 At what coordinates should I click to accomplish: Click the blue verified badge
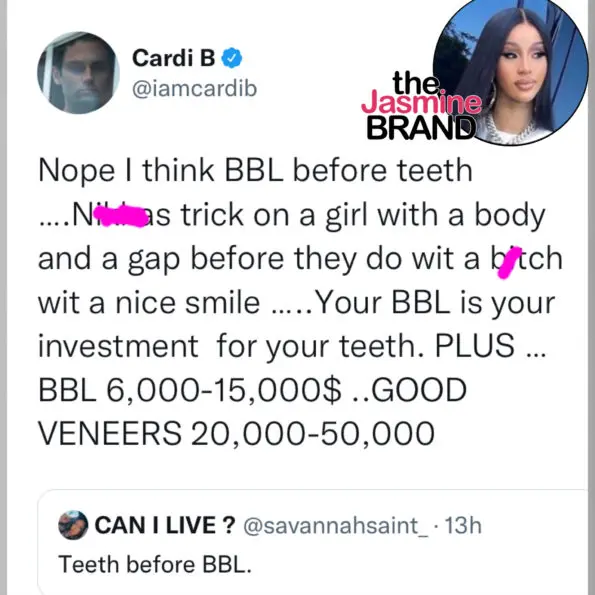point(232,58)
